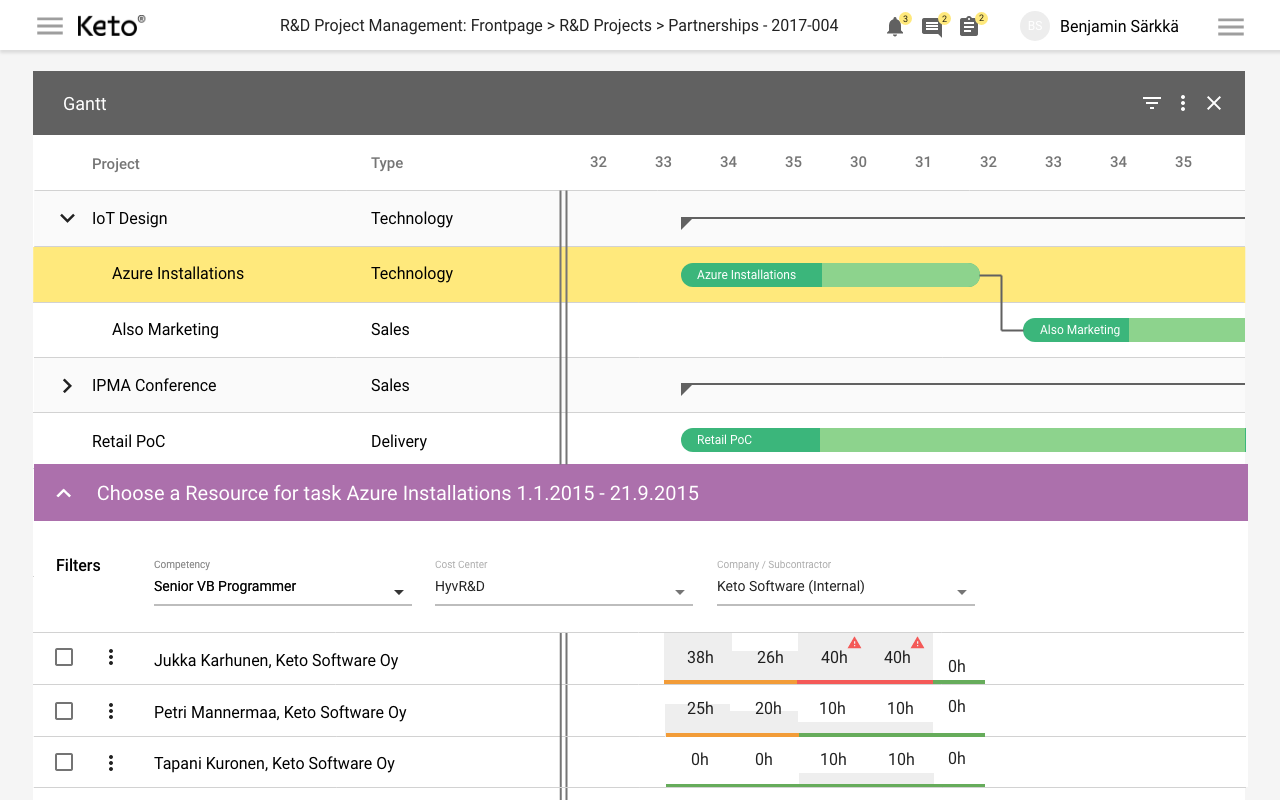Viewport: 1280px width, 800px height.
Task: Open Gantt more options menu
Action: click(1183, 103)
